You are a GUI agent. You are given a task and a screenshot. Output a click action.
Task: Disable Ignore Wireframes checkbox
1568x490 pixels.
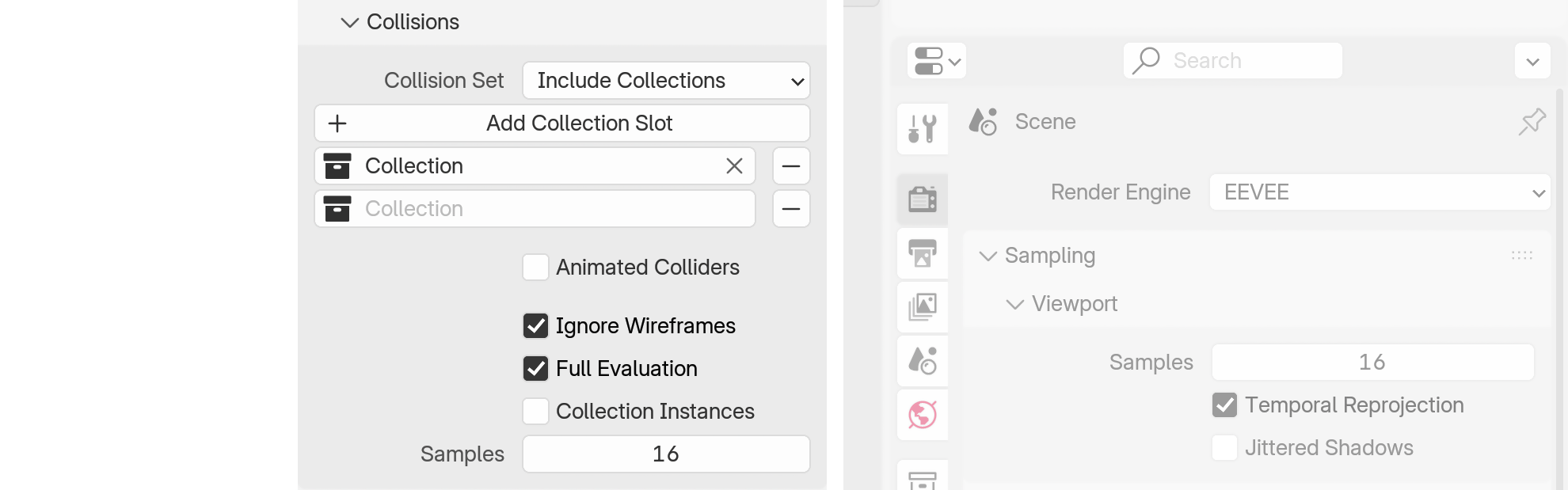(536, 326)
